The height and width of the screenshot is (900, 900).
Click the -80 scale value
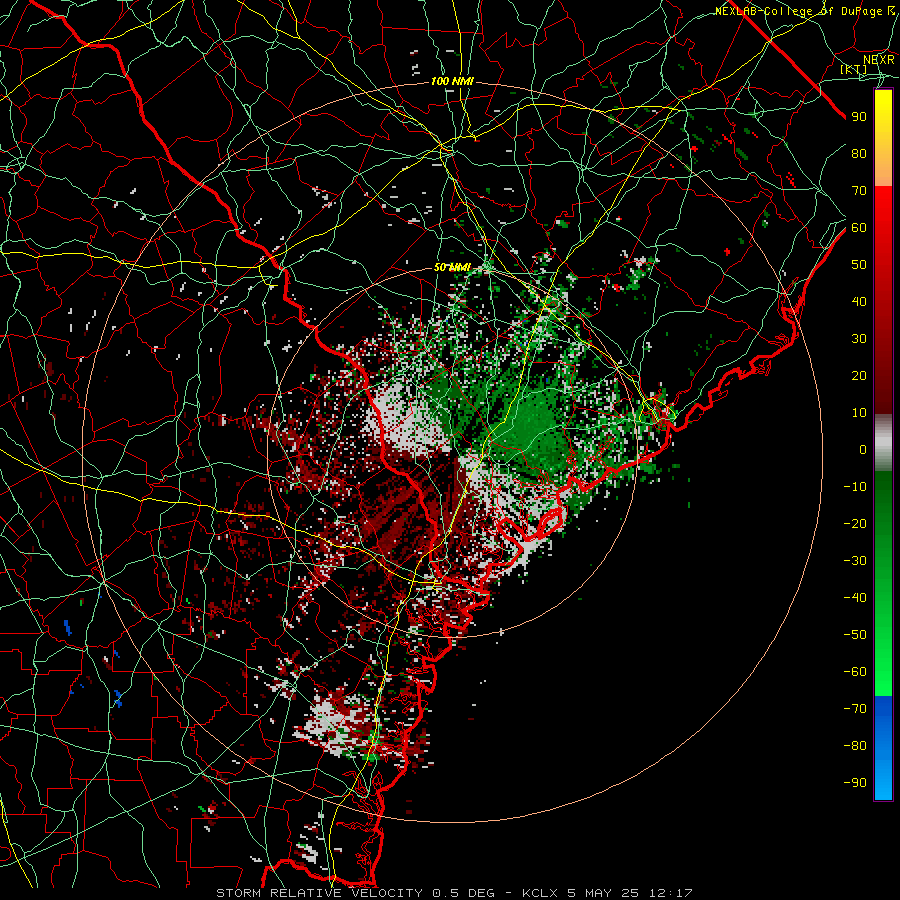click(855, 746)
